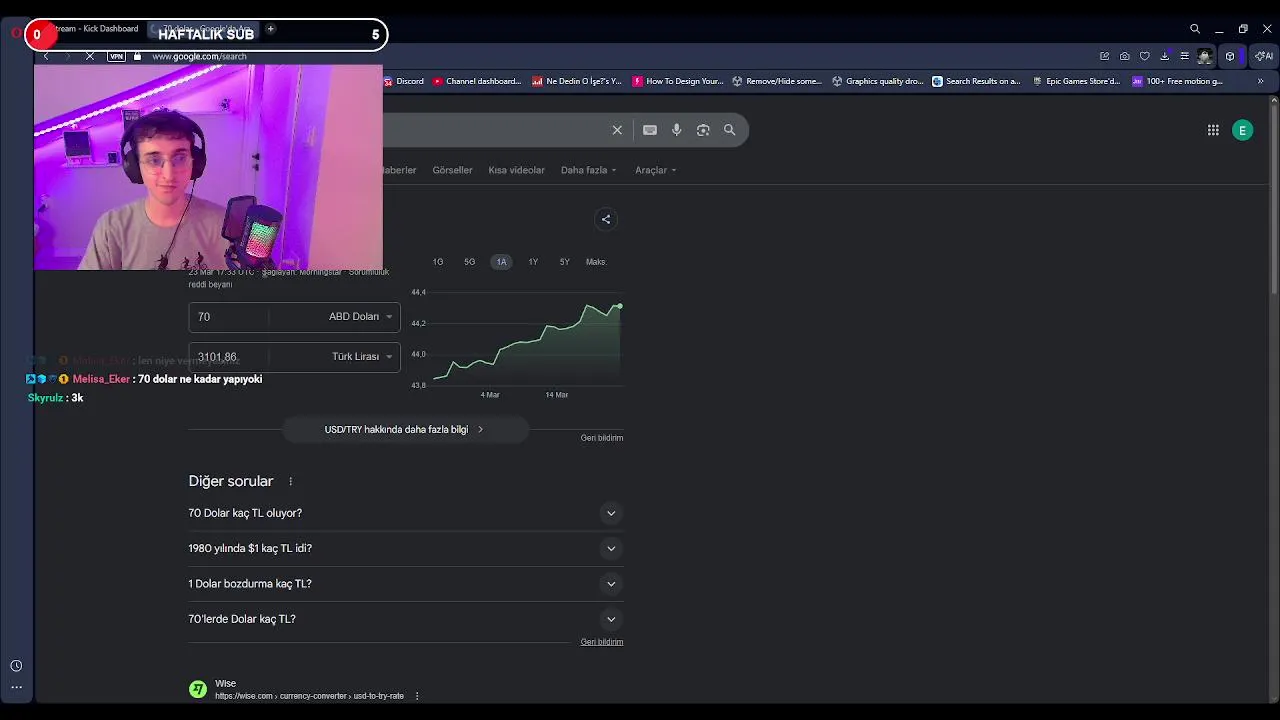Select the 1G chart range
The height and width of the screenshot is (720, 1280).
[x=438, y=262]
